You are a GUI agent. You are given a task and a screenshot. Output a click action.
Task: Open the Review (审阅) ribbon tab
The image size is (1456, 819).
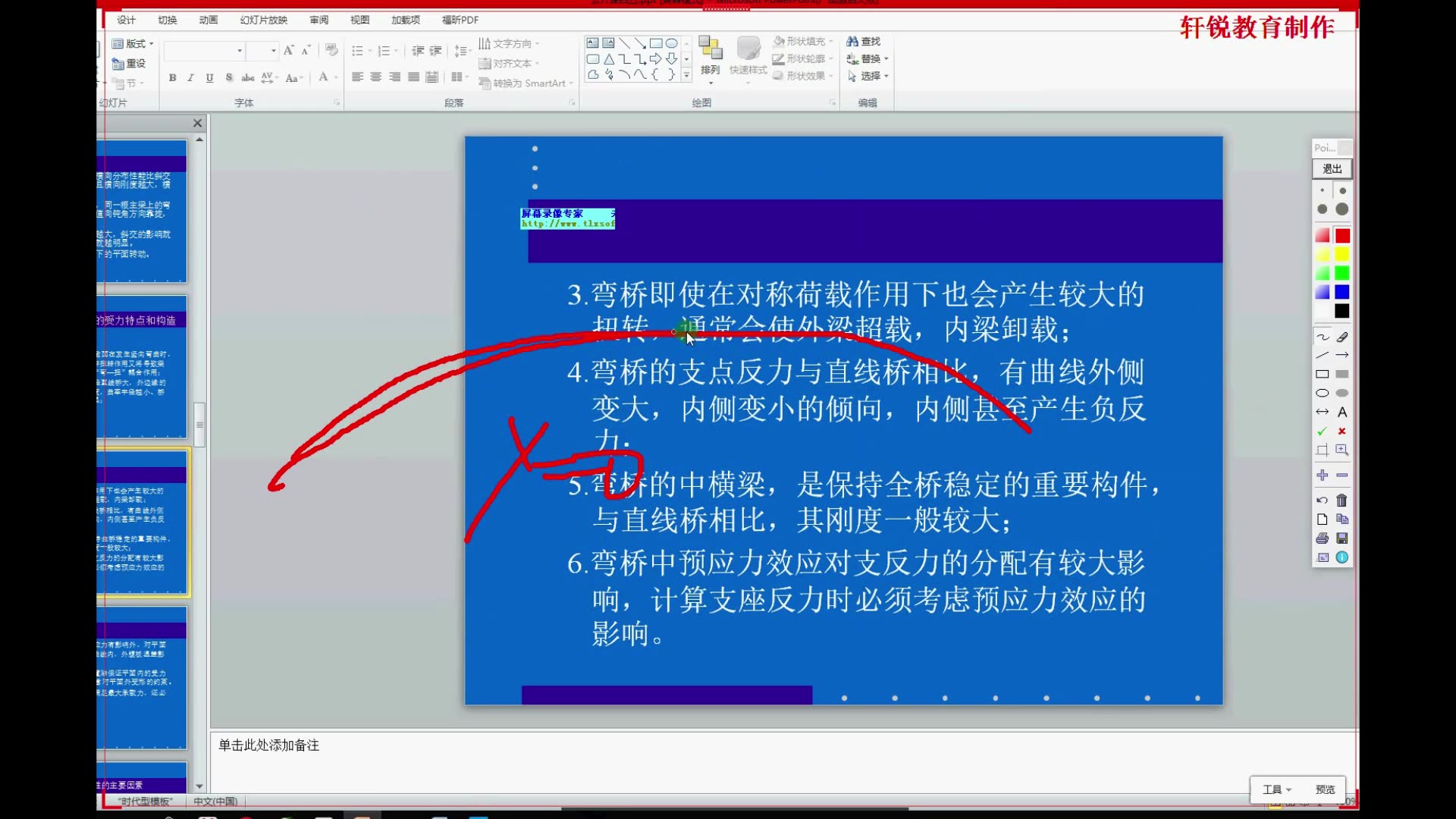click(x=319, y=20)
